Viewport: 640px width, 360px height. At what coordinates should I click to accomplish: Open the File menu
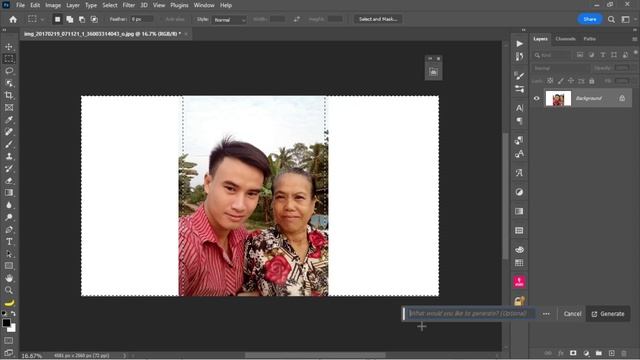(20, 5)
